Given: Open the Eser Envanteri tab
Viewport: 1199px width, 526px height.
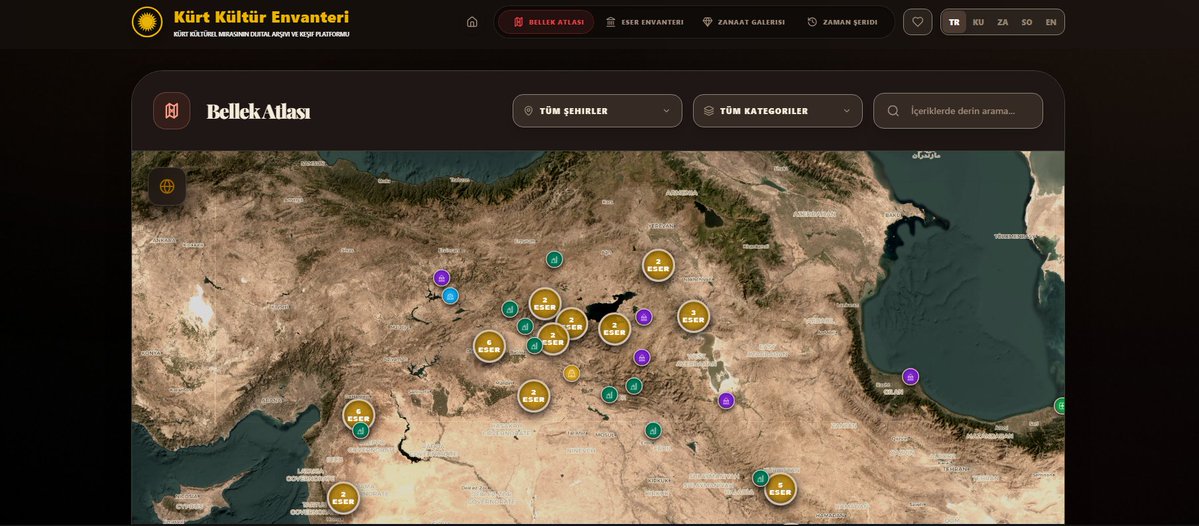Looking at the screenshot, I should (x=645, y=22).
